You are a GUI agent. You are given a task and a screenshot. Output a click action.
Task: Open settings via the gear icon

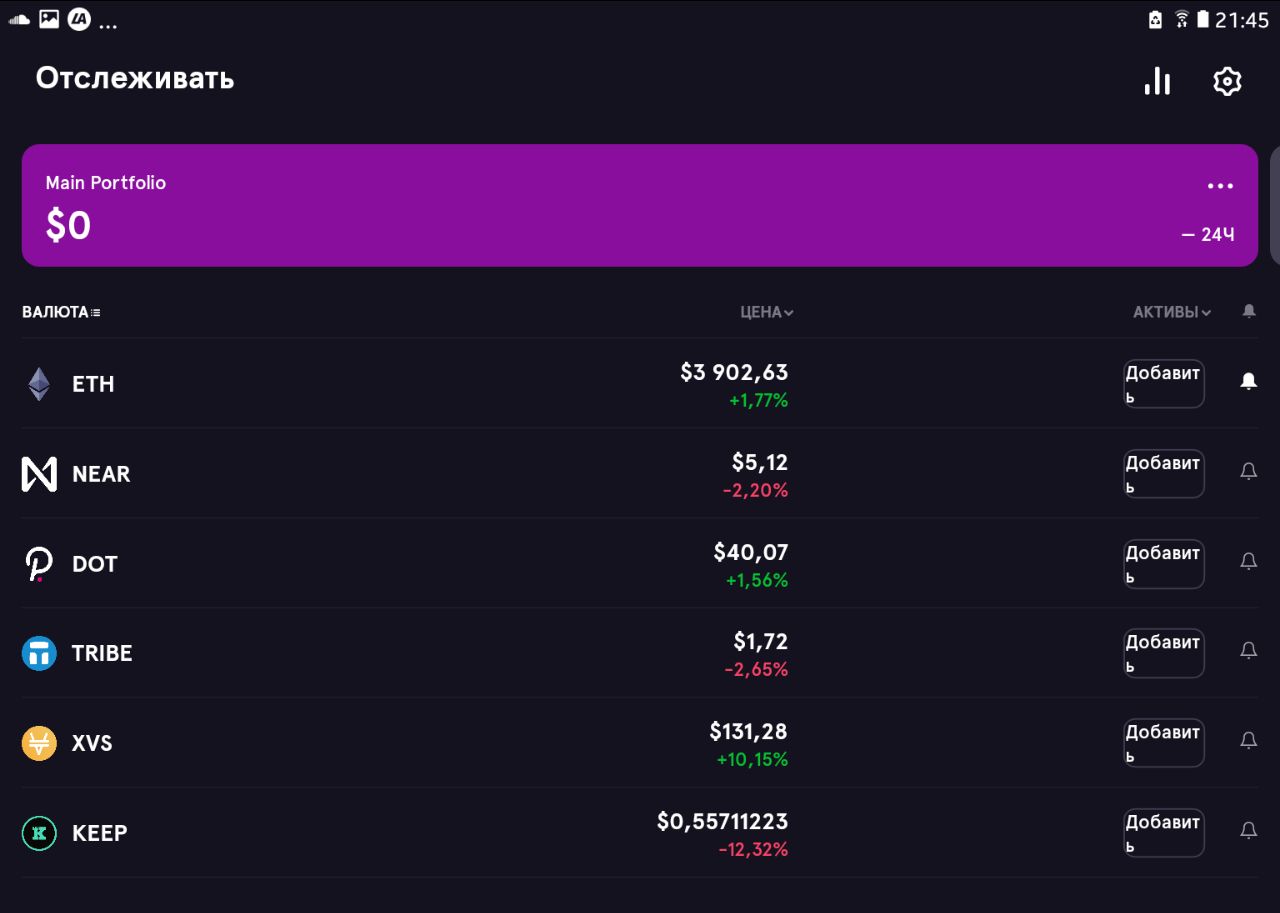1227,81
